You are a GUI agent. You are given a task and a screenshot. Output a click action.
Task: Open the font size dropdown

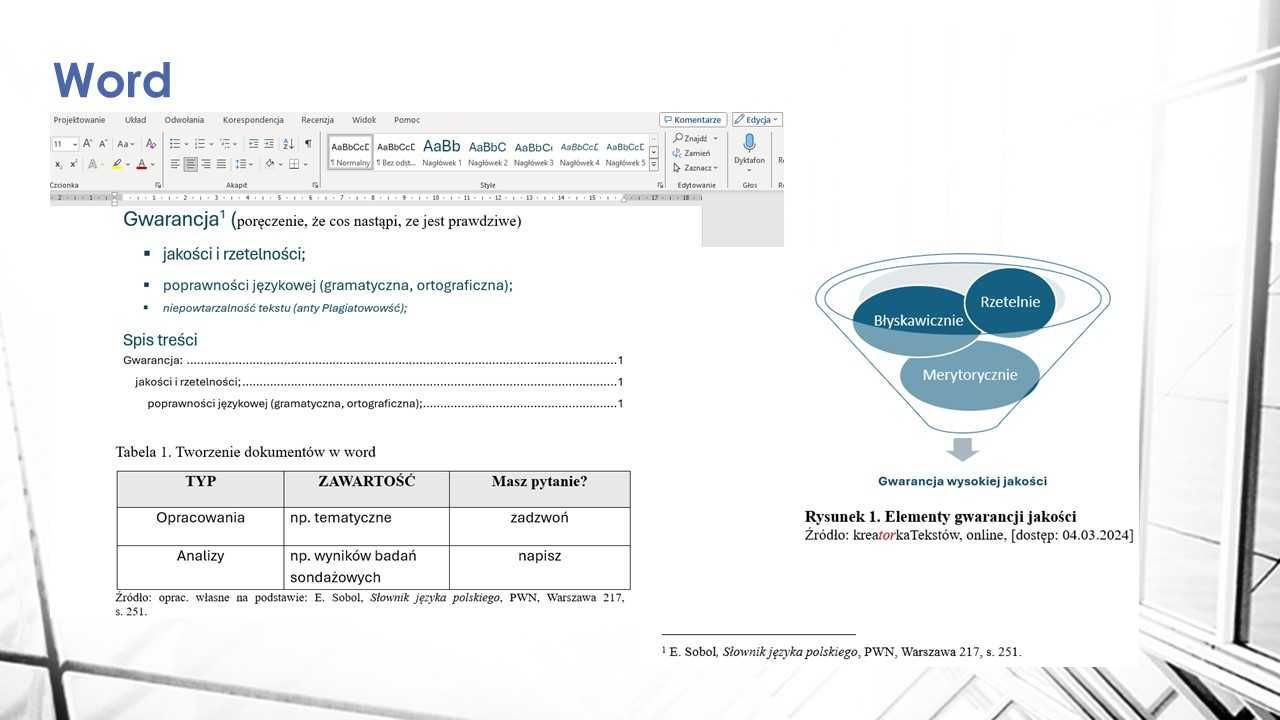coord(75,144)
